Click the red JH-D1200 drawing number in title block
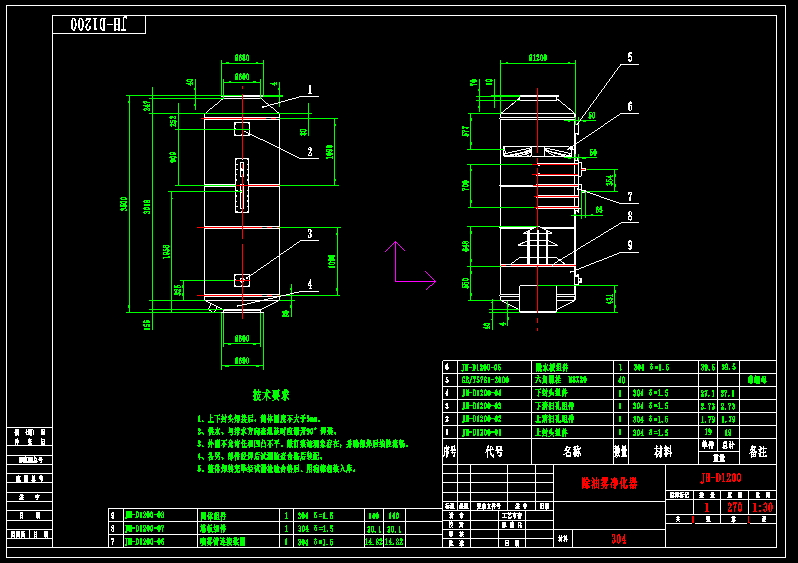This screenshot has height=563, width=798. (721, 477)
